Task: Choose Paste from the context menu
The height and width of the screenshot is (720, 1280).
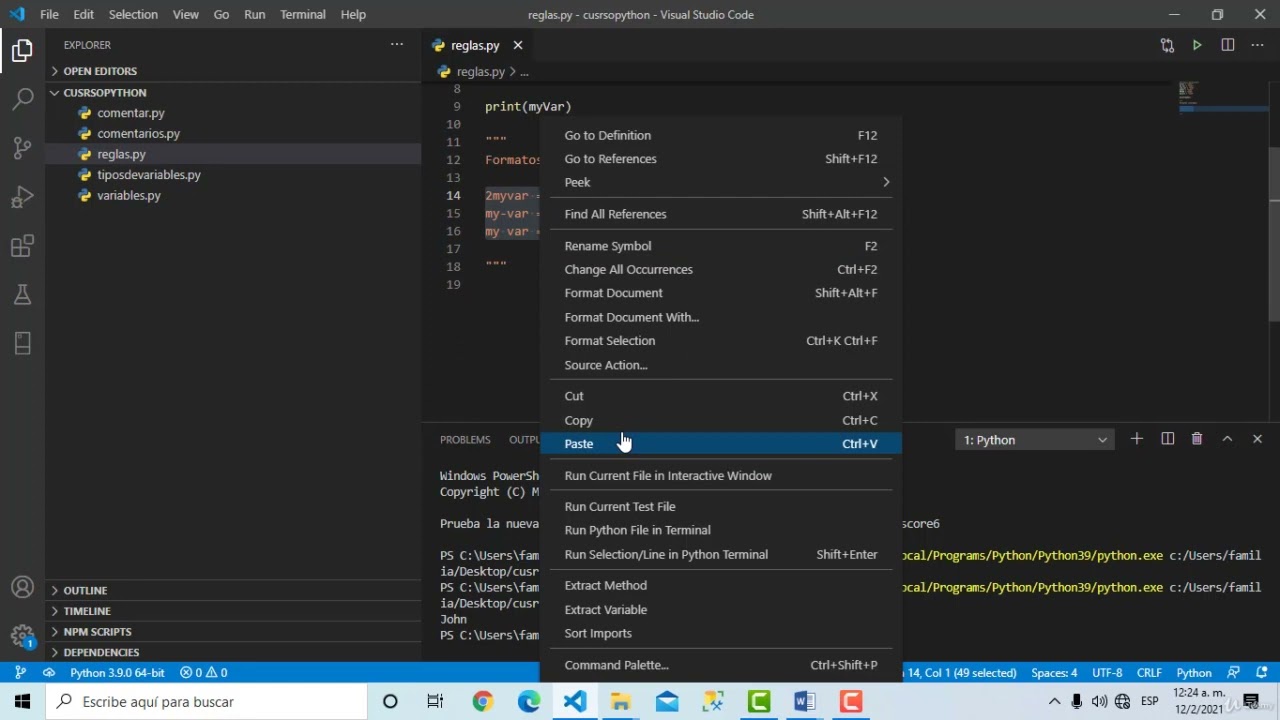Action: click(720, 444)
